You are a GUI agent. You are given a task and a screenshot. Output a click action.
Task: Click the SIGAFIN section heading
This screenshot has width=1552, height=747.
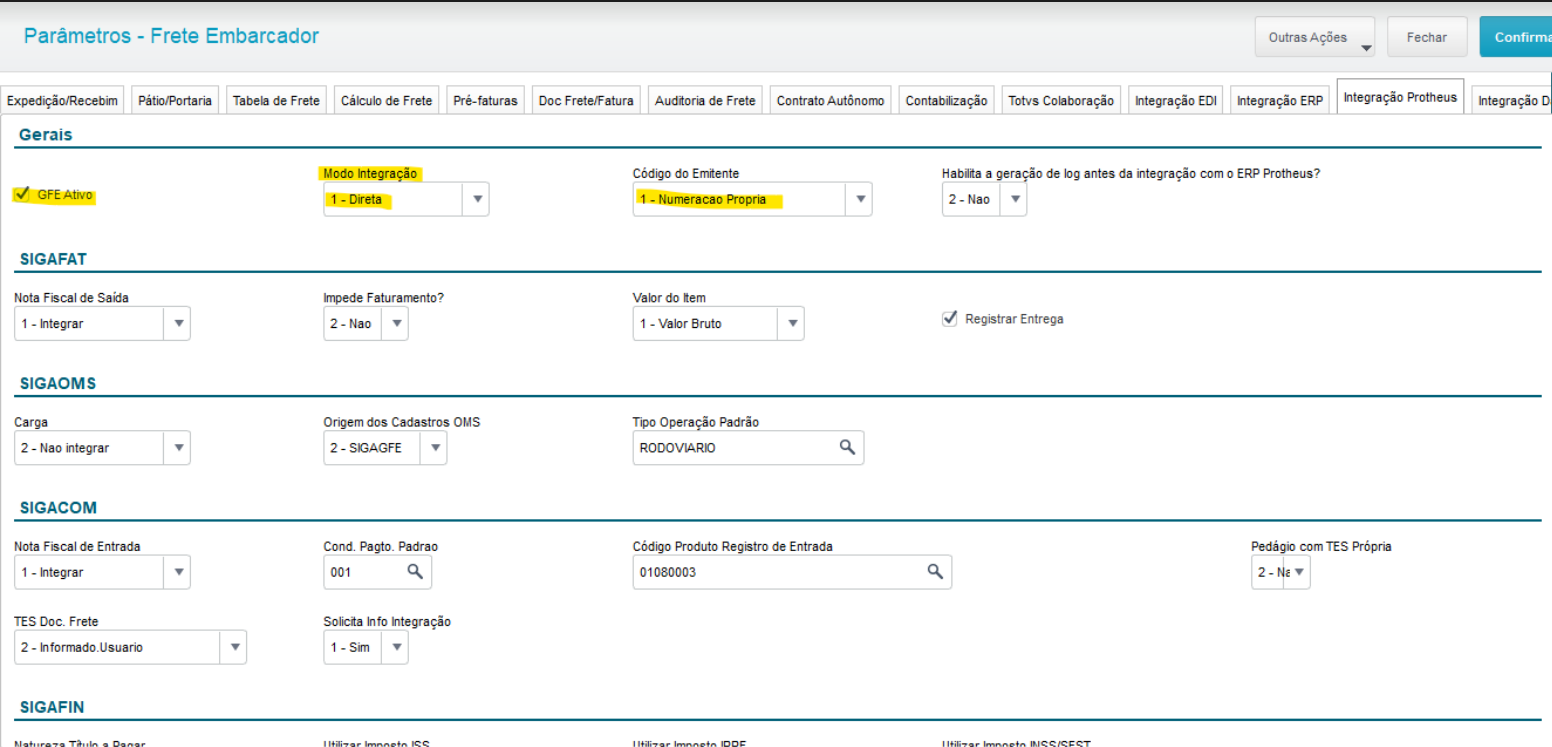[x=52, y=708]
